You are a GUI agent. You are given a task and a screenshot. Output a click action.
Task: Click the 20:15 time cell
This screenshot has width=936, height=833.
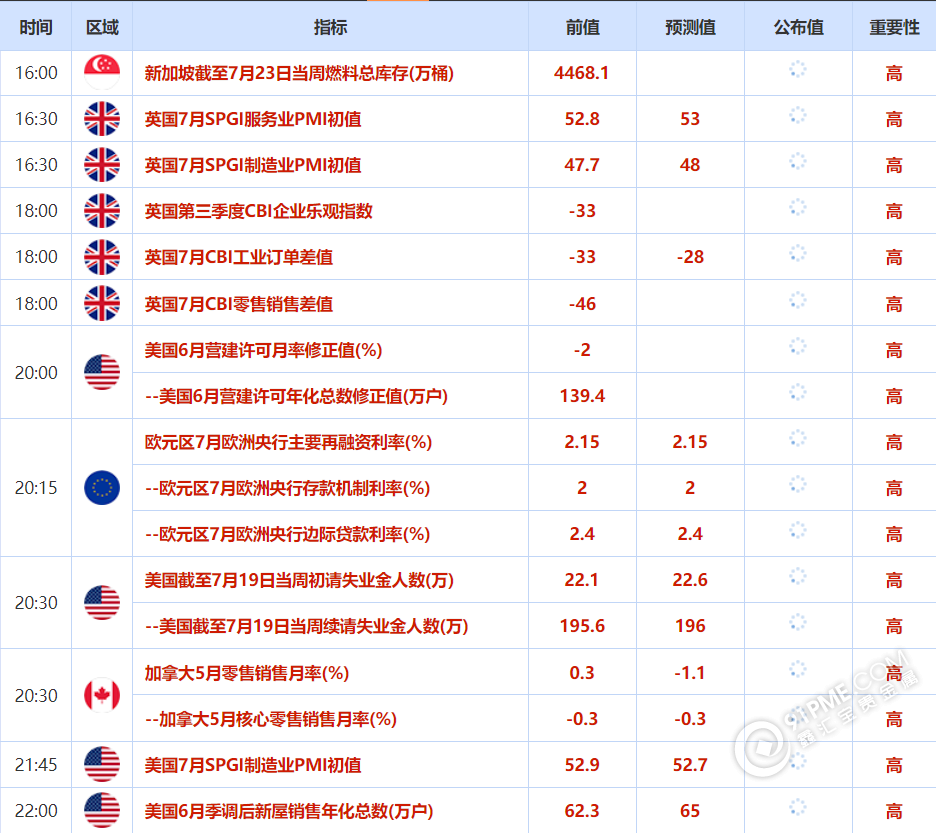(x=36, y=488)
